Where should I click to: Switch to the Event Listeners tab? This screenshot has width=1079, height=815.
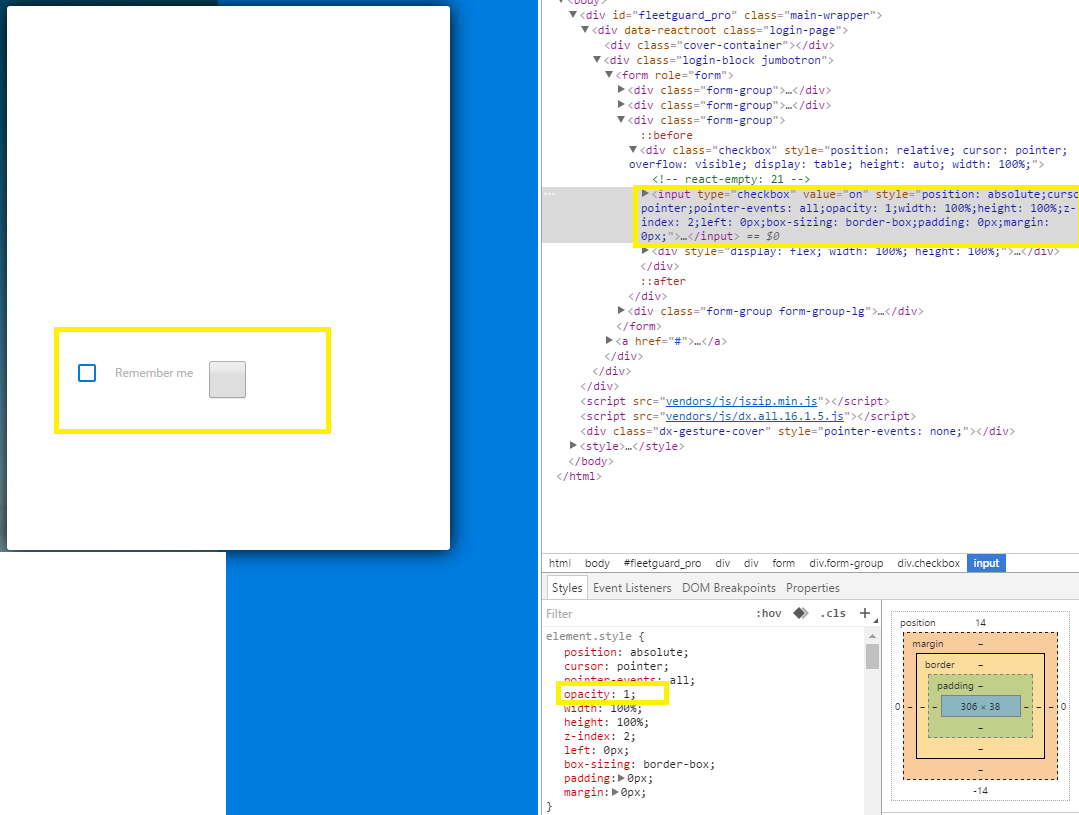click(632, 588)
